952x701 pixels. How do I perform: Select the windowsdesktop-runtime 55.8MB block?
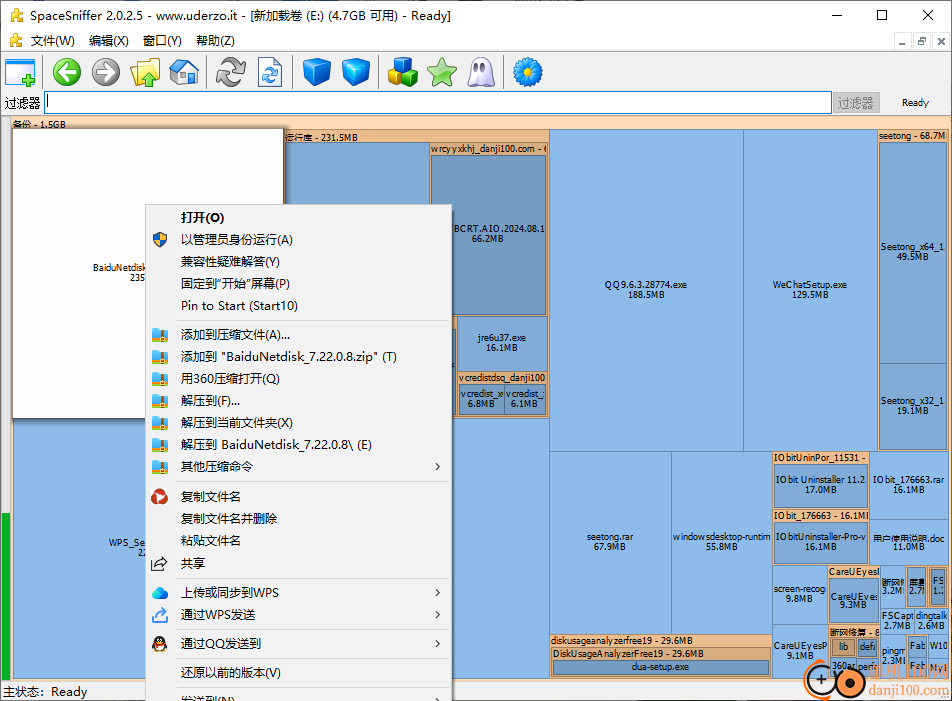(x=721, y=542)
